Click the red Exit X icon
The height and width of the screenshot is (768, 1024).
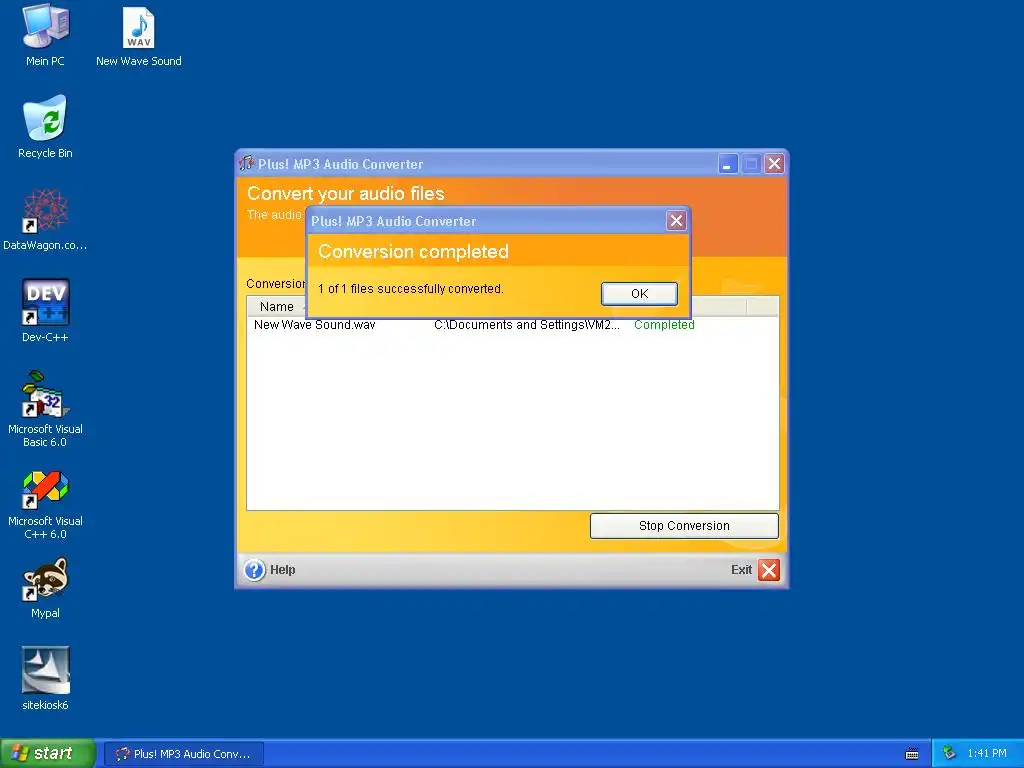coord(769,569)
